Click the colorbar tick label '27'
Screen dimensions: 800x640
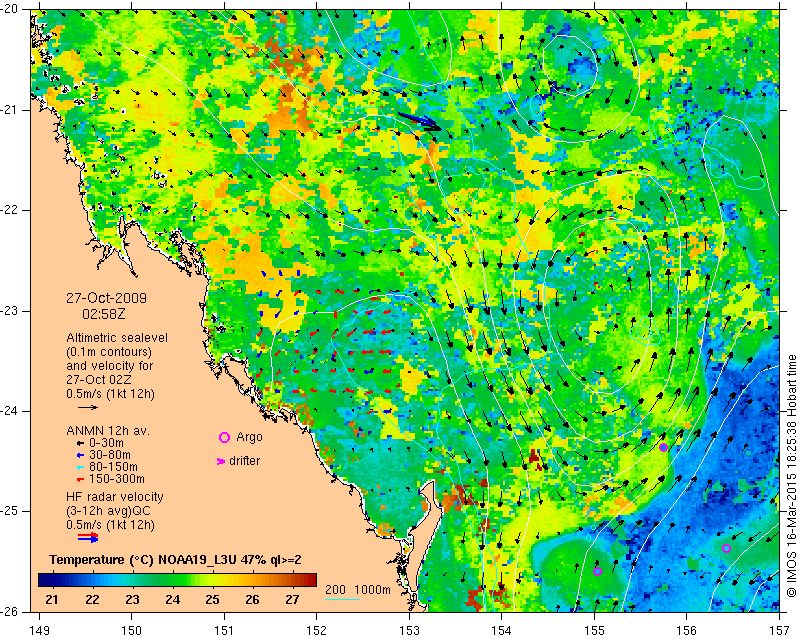[292, 599]
